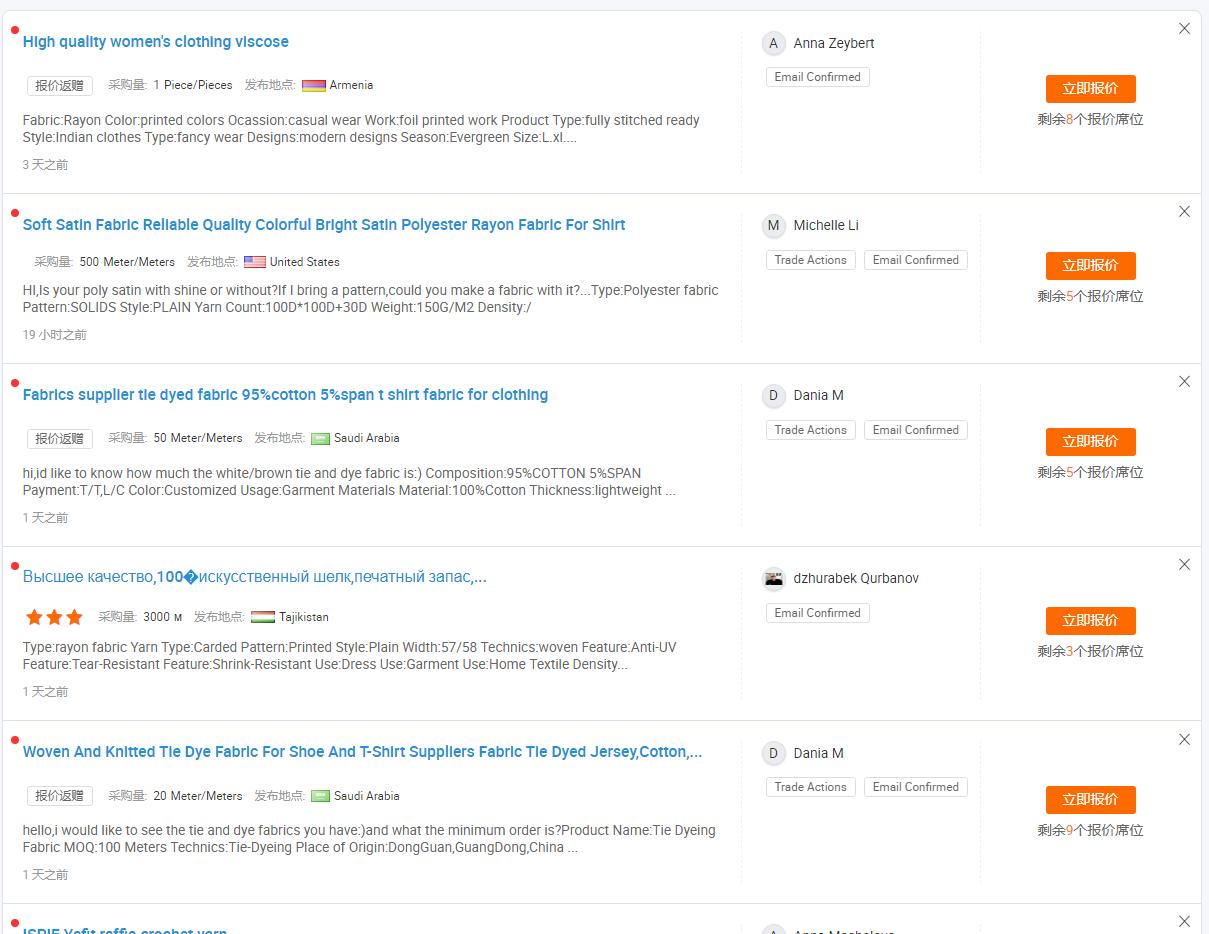The height and width of the screenshot is (934, 1209).
Task: Click the three-star rating on Tajikistan listing
Action: tap(54, 617)
